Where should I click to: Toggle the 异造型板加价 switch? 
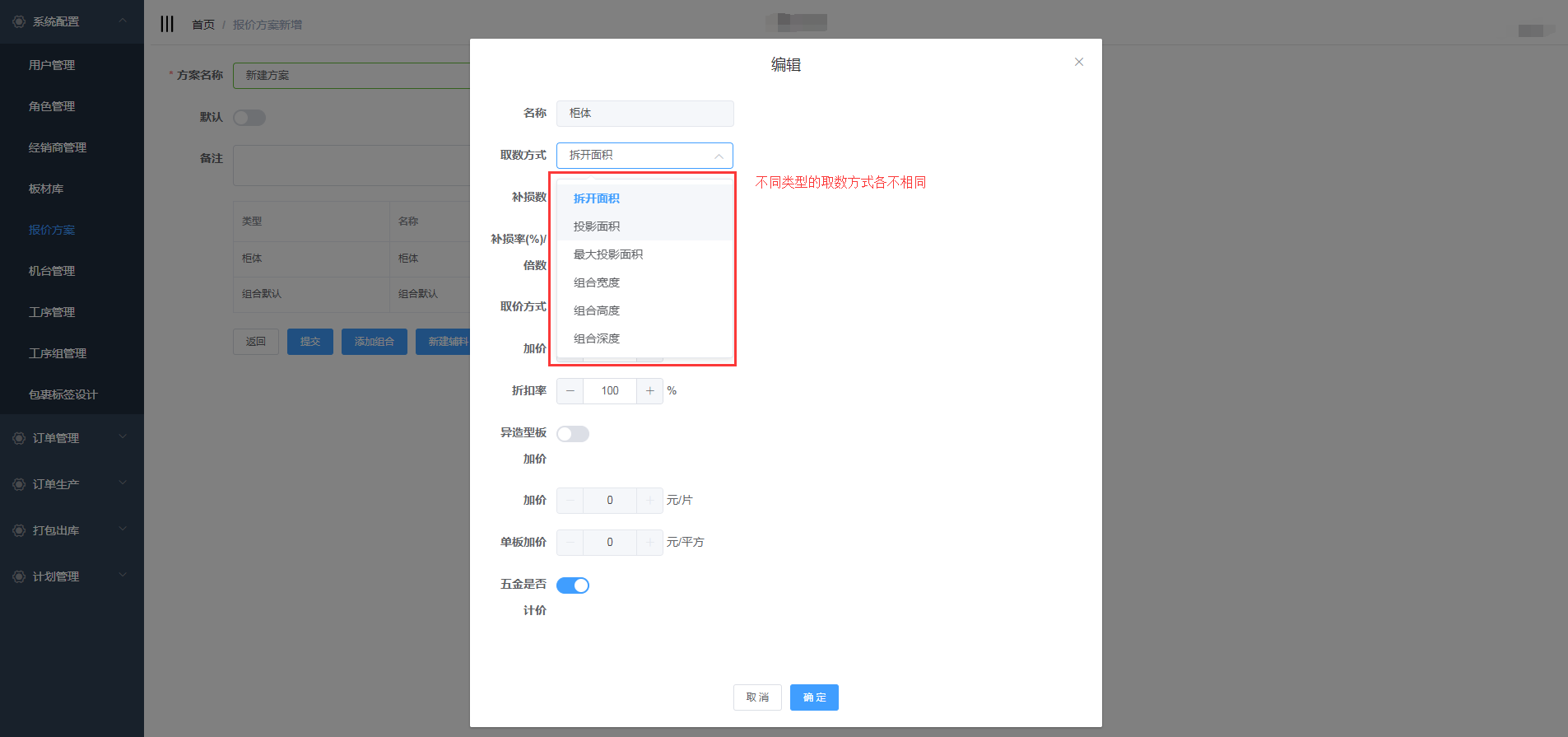coord(573,434)
